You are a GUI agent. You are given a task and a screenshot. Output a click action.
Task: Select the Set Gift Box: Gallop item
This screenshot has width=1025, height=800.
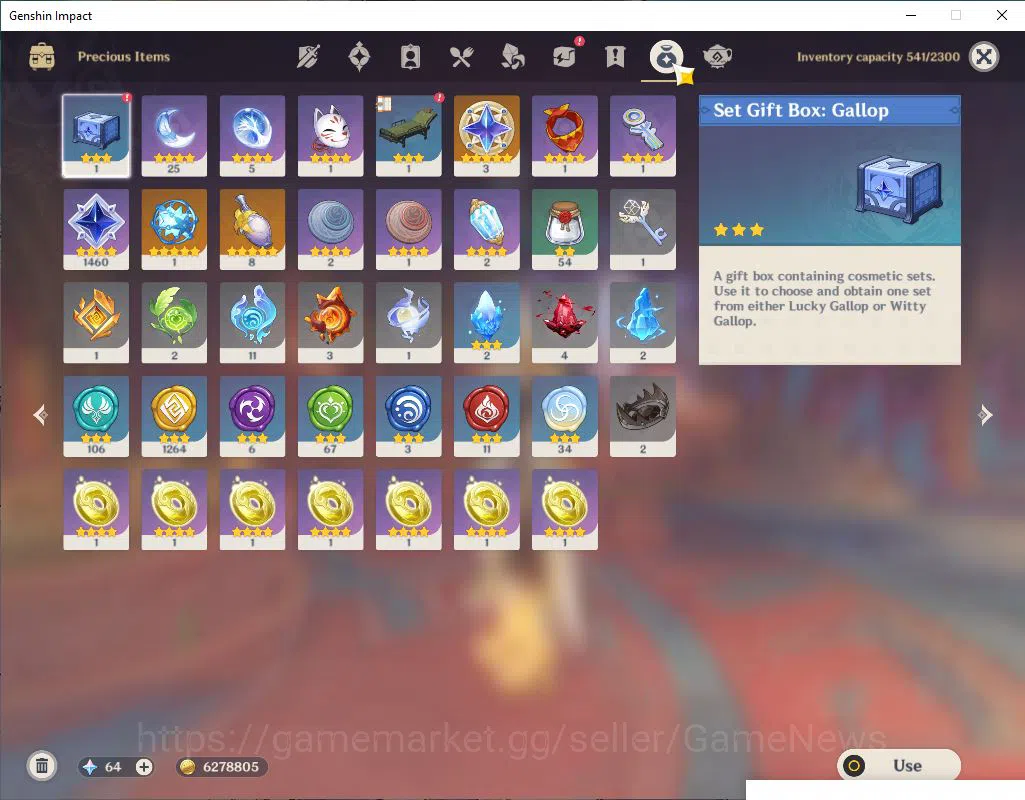96,136
